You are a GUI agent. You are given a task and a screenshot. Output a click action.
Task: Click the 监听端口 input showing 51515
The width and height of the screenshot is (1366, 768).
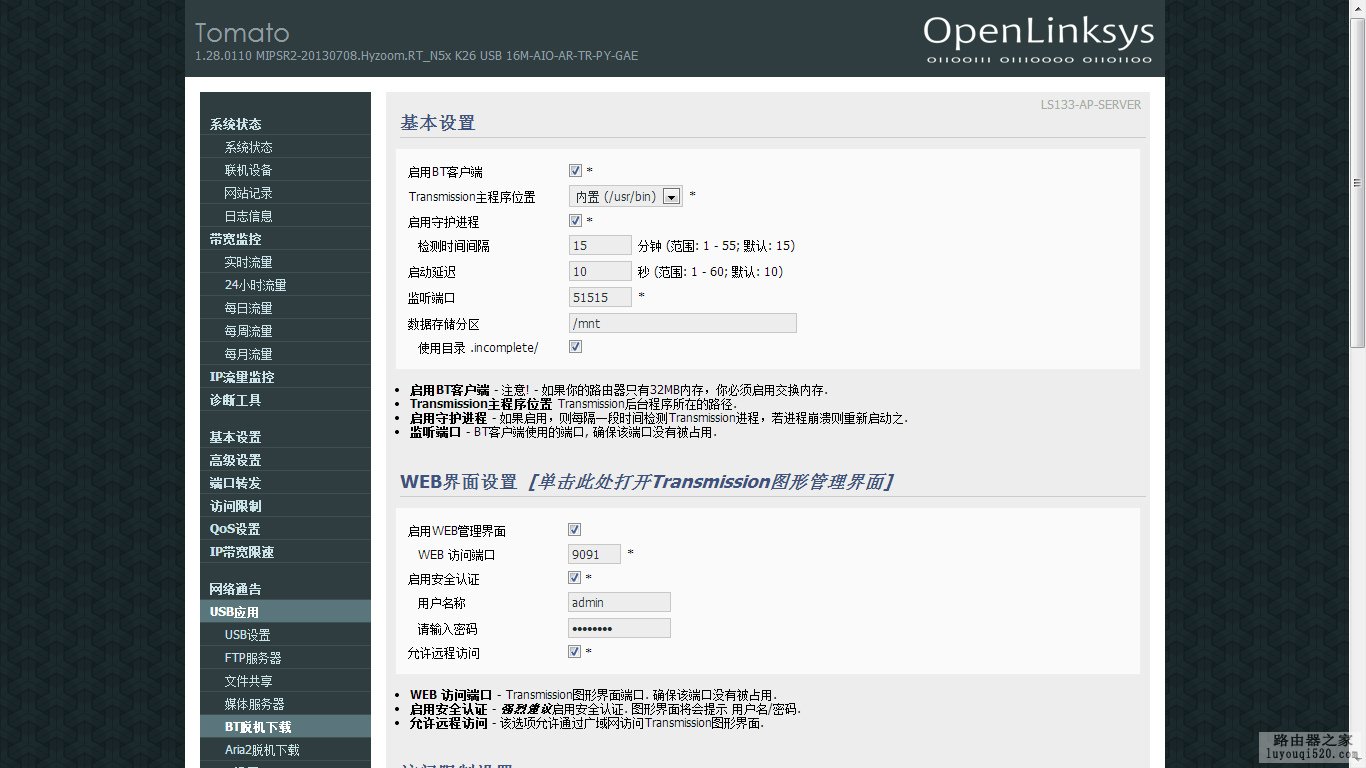598,297
